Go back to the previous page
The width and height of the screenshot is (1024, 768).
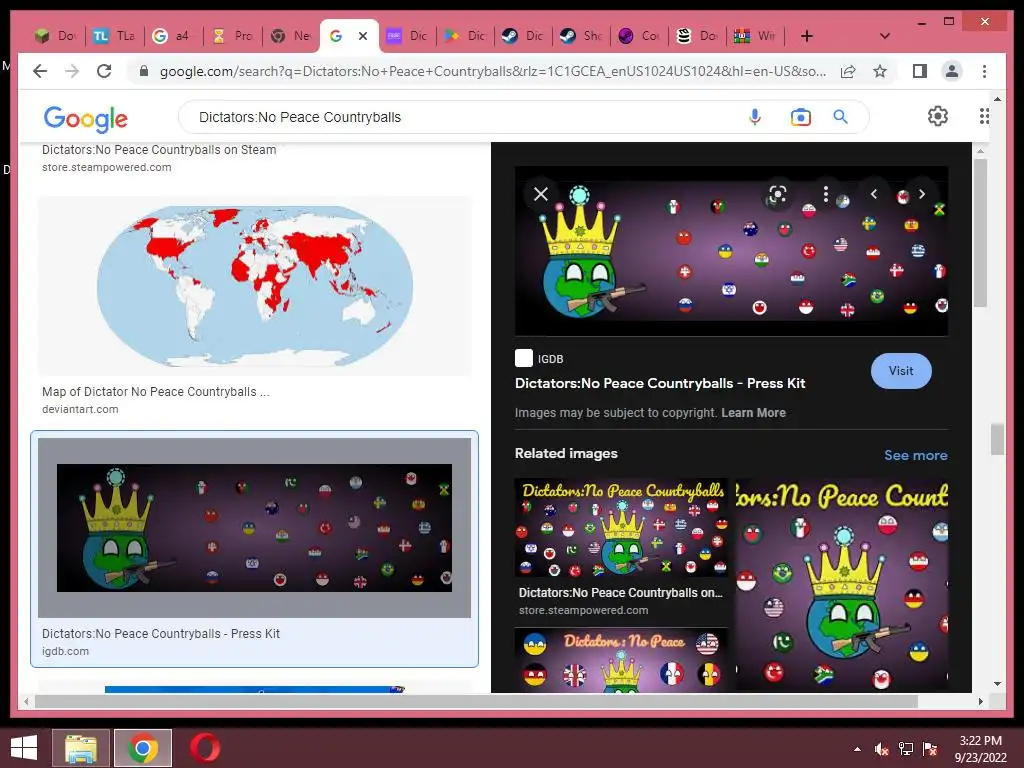[x=40, y=71]
